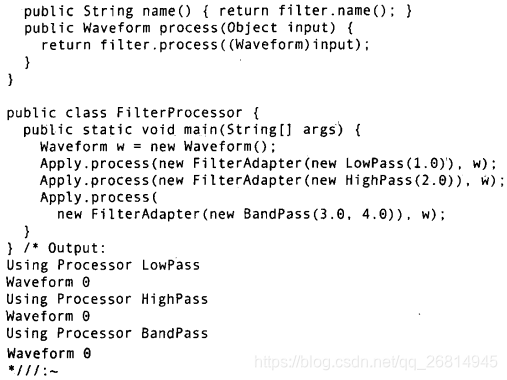Click the 'Using Processor BandPass' output line
The width and height of the screenshot is (507, 380).
click(107, 333)
